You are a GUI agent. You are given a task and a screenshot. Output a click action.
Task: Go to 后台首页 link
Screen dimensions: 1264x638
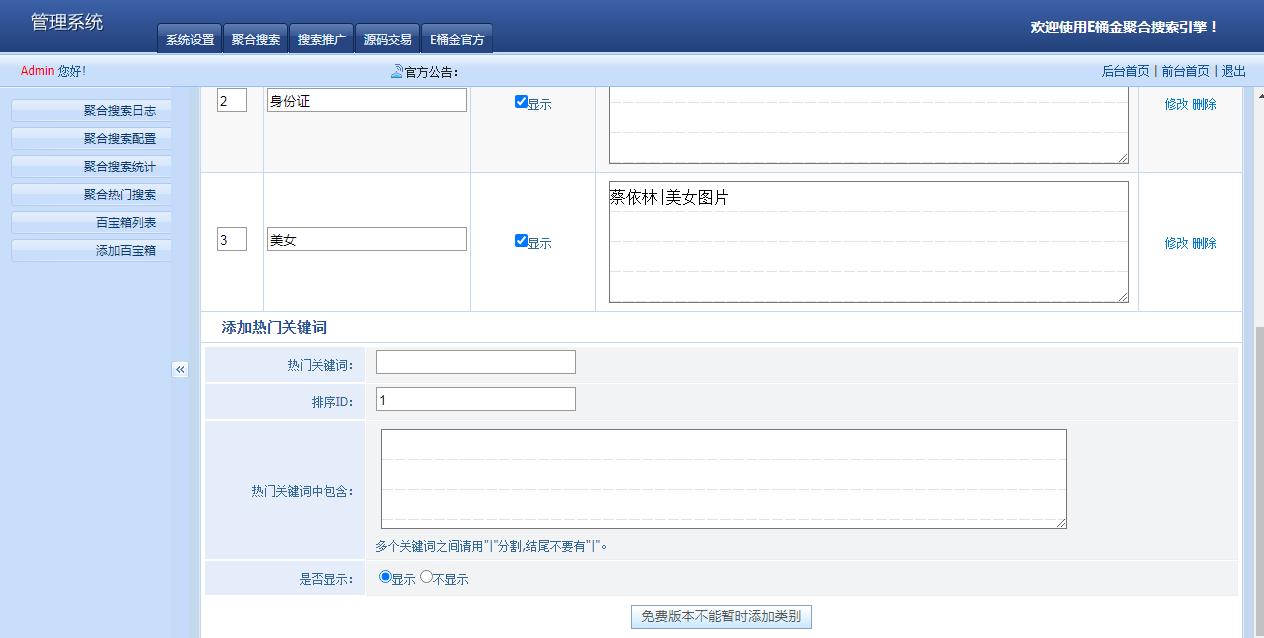(1125, 71)
